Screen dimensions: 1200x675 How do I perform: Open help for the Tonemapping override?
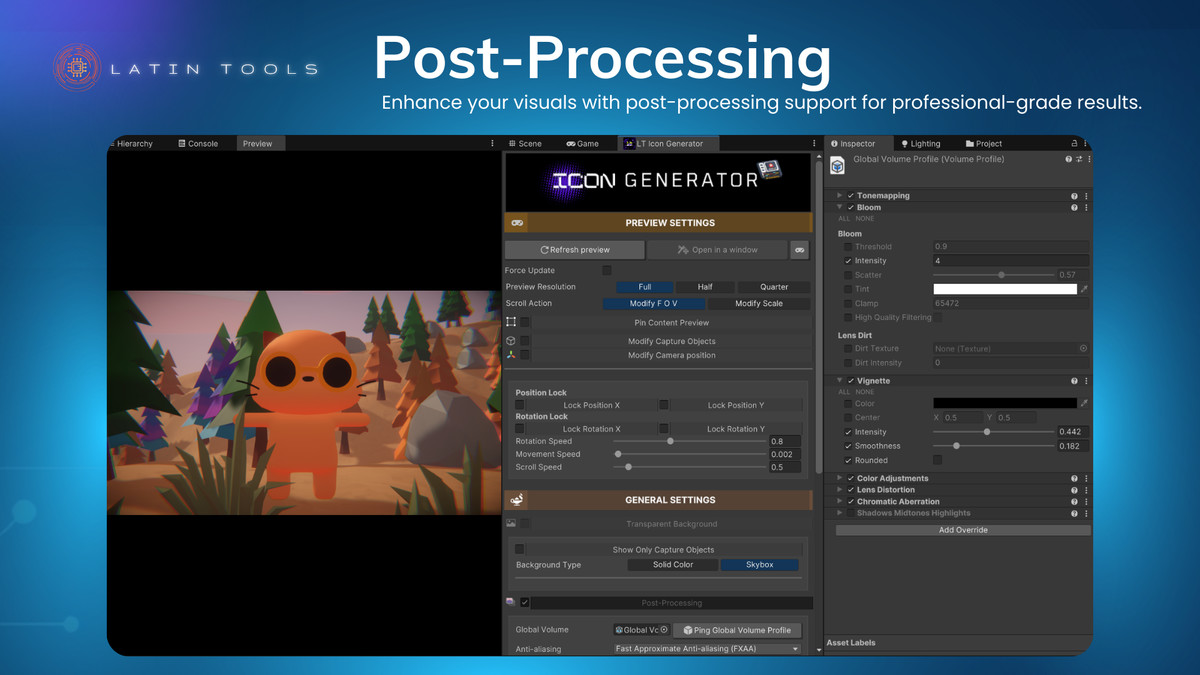pos(1075,196)
